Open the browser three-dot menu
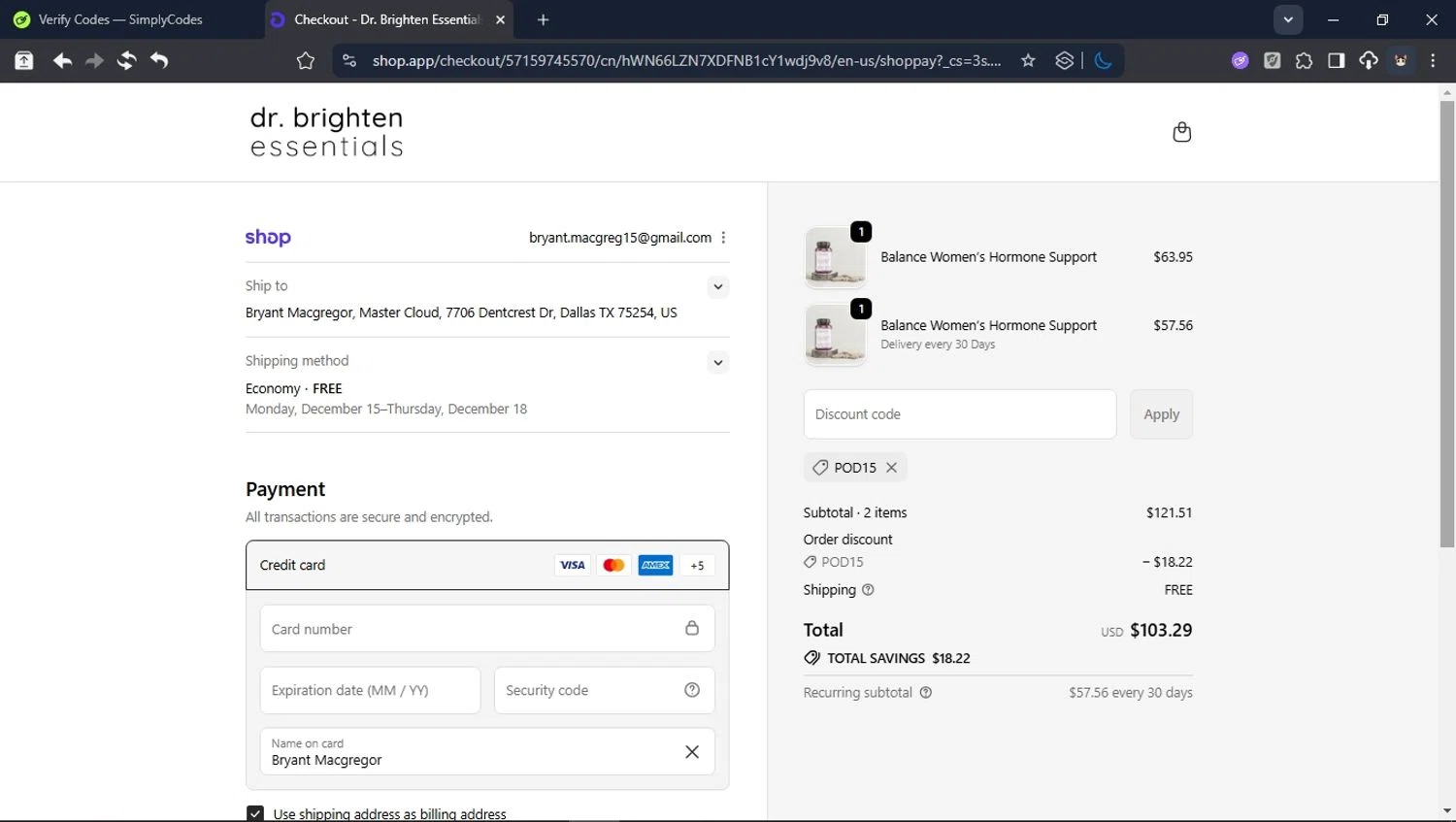The width and height of the screenshot is (1456, 822). coord(1433,60)
